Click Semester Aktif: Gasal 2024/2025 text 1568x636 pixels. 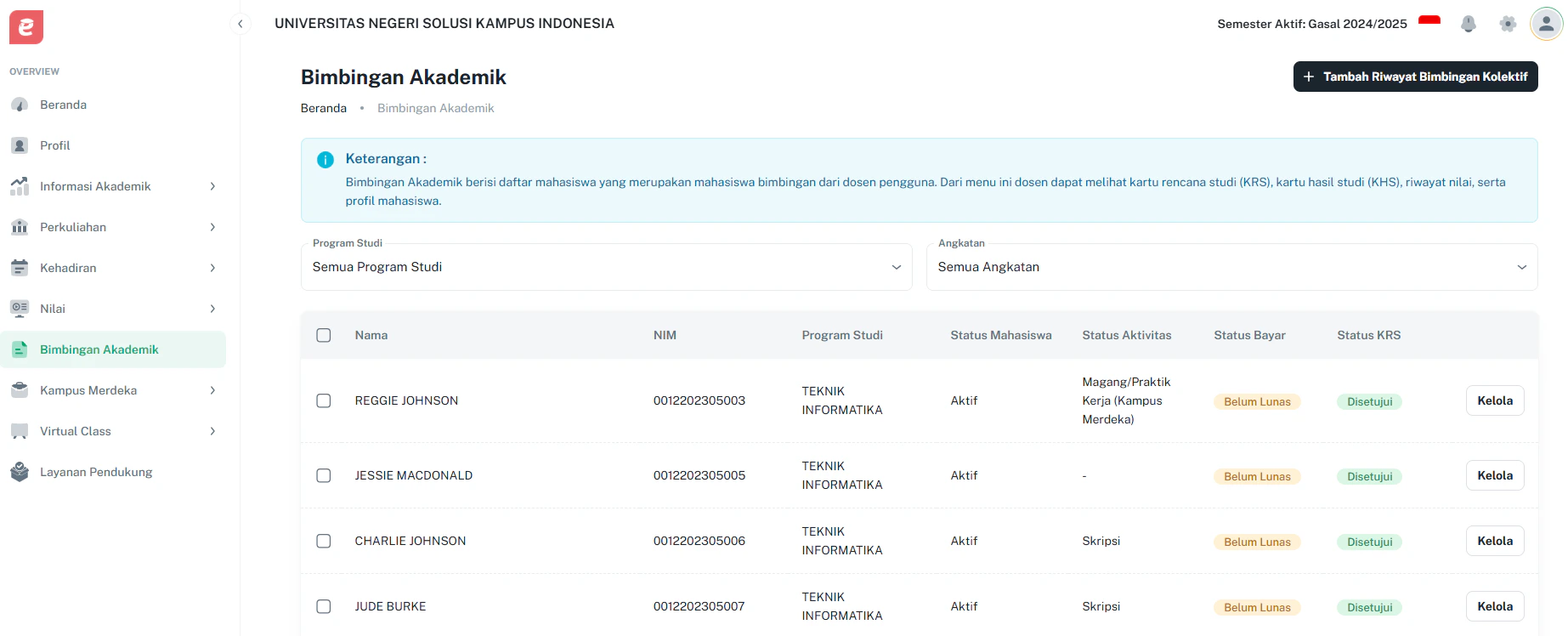(1312, 24)
